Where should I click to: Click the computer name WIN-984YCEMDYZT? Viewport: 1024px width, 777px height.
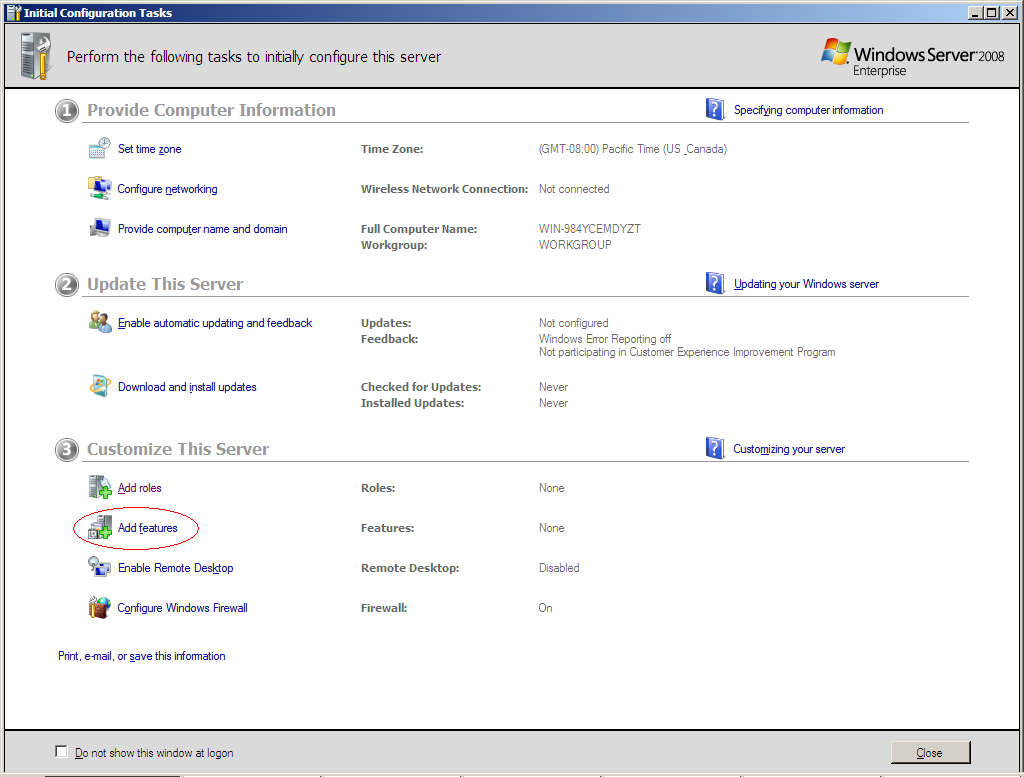click(589, 229)
